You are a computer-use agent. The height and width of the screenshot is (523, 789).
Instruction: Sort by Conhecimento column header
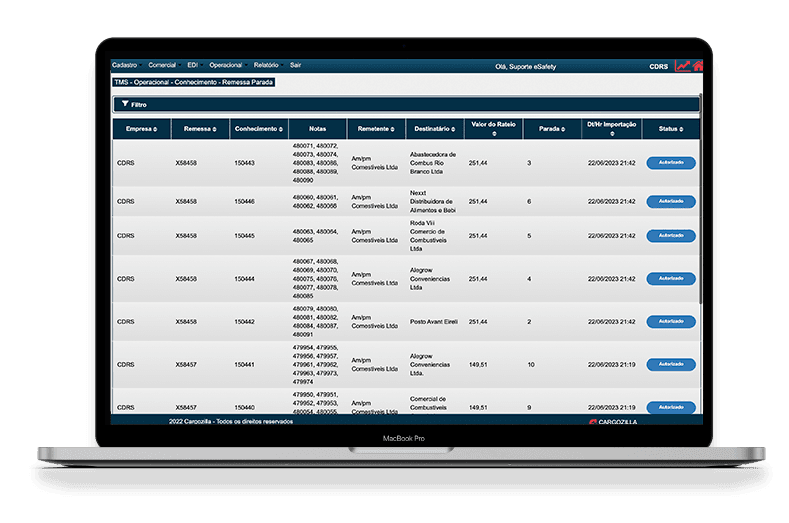[258, 129]
